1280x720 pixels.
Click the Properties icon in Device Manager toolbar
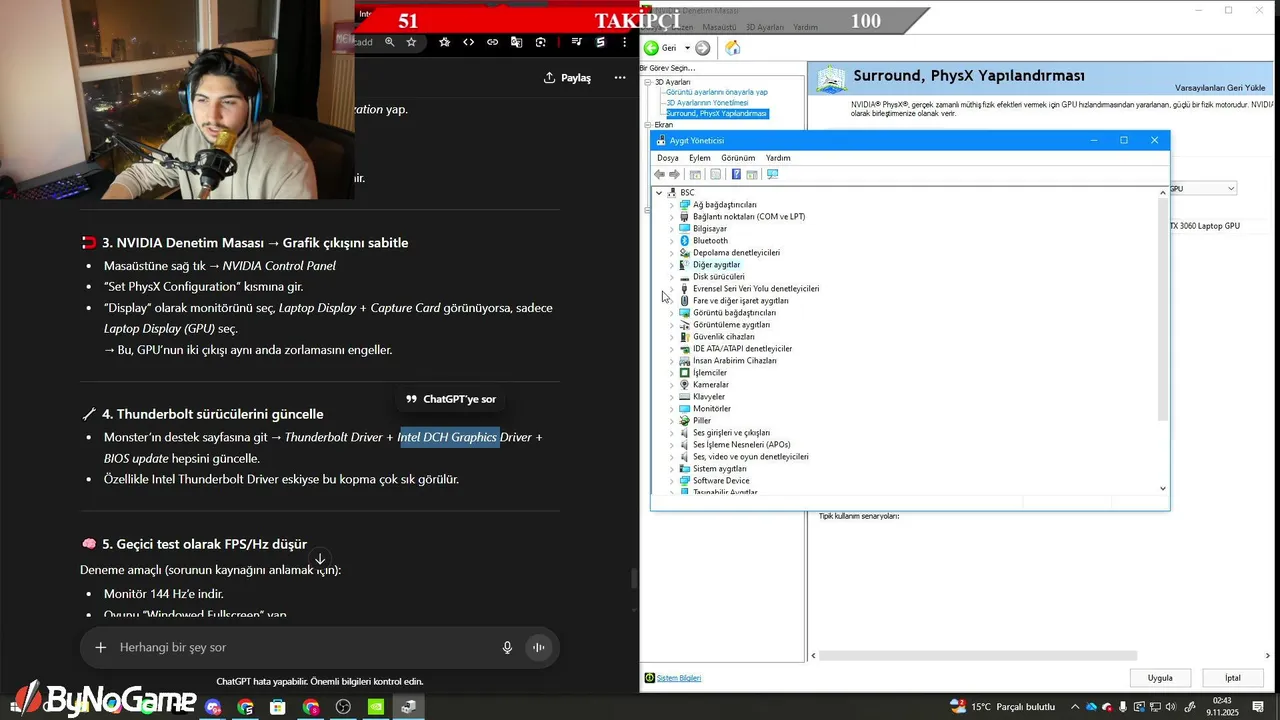click(x=715, y=174)
